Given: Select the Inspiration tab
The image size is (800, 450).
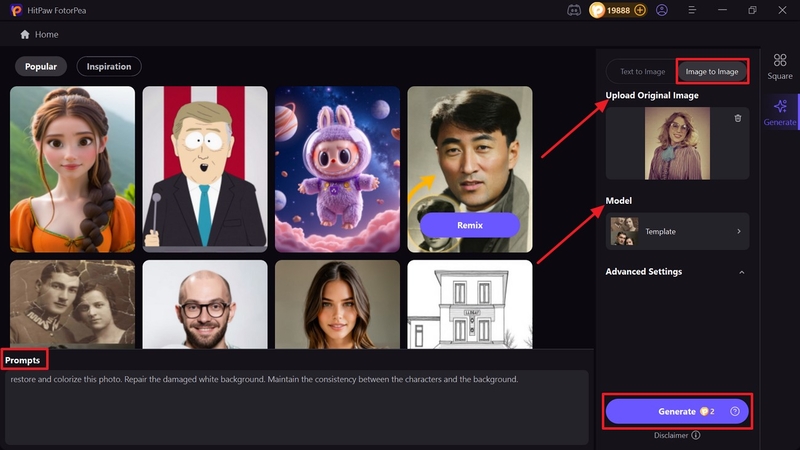Looking at the screenshot, I should (109, 66).
